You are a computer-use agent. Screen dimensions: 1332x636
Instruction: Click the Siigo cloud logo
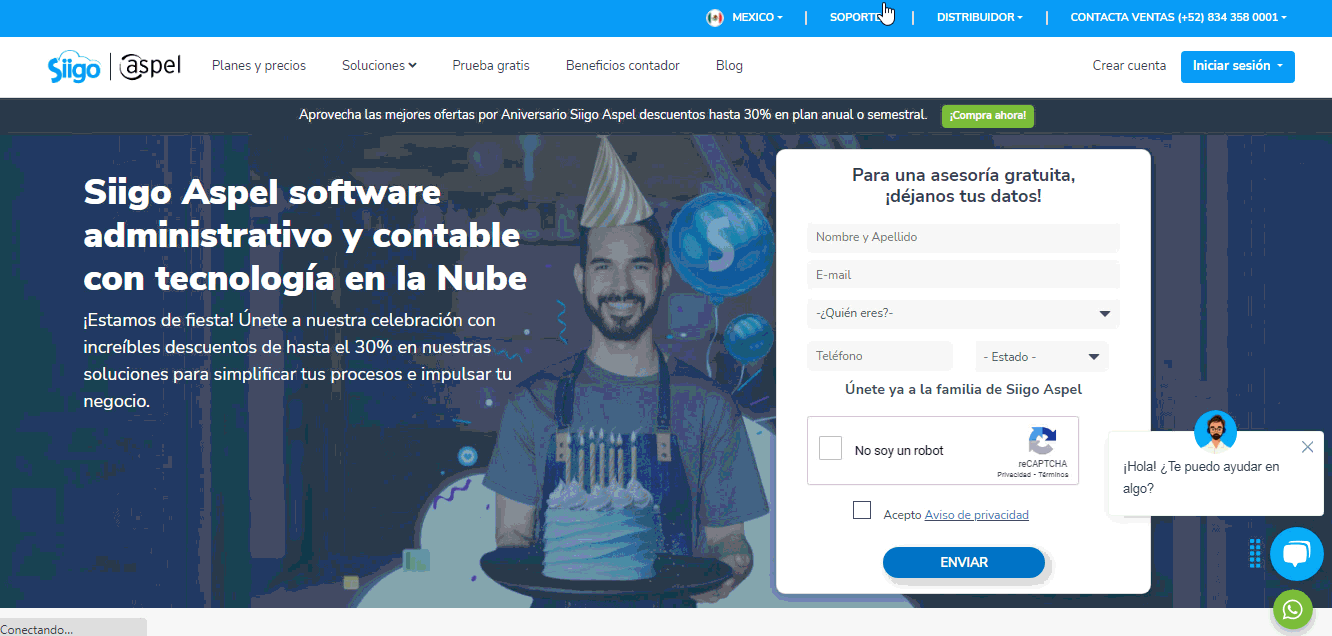pos(74,66)
